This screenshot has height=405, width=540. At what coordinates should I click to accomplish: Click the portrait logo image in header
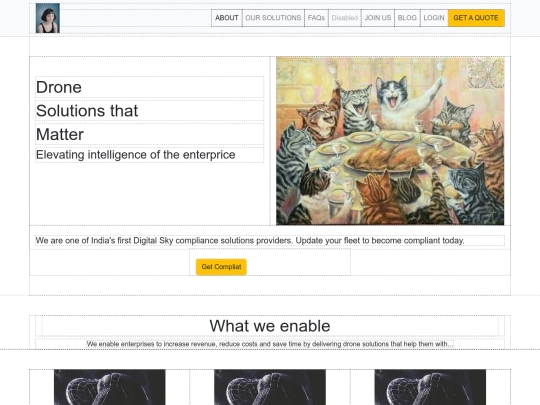(x=48, y=18)
